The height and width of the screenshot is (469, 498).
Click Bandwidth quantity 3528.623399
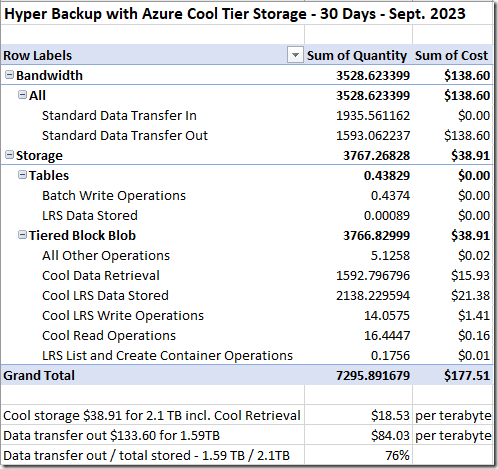click(x=373, y=76)
